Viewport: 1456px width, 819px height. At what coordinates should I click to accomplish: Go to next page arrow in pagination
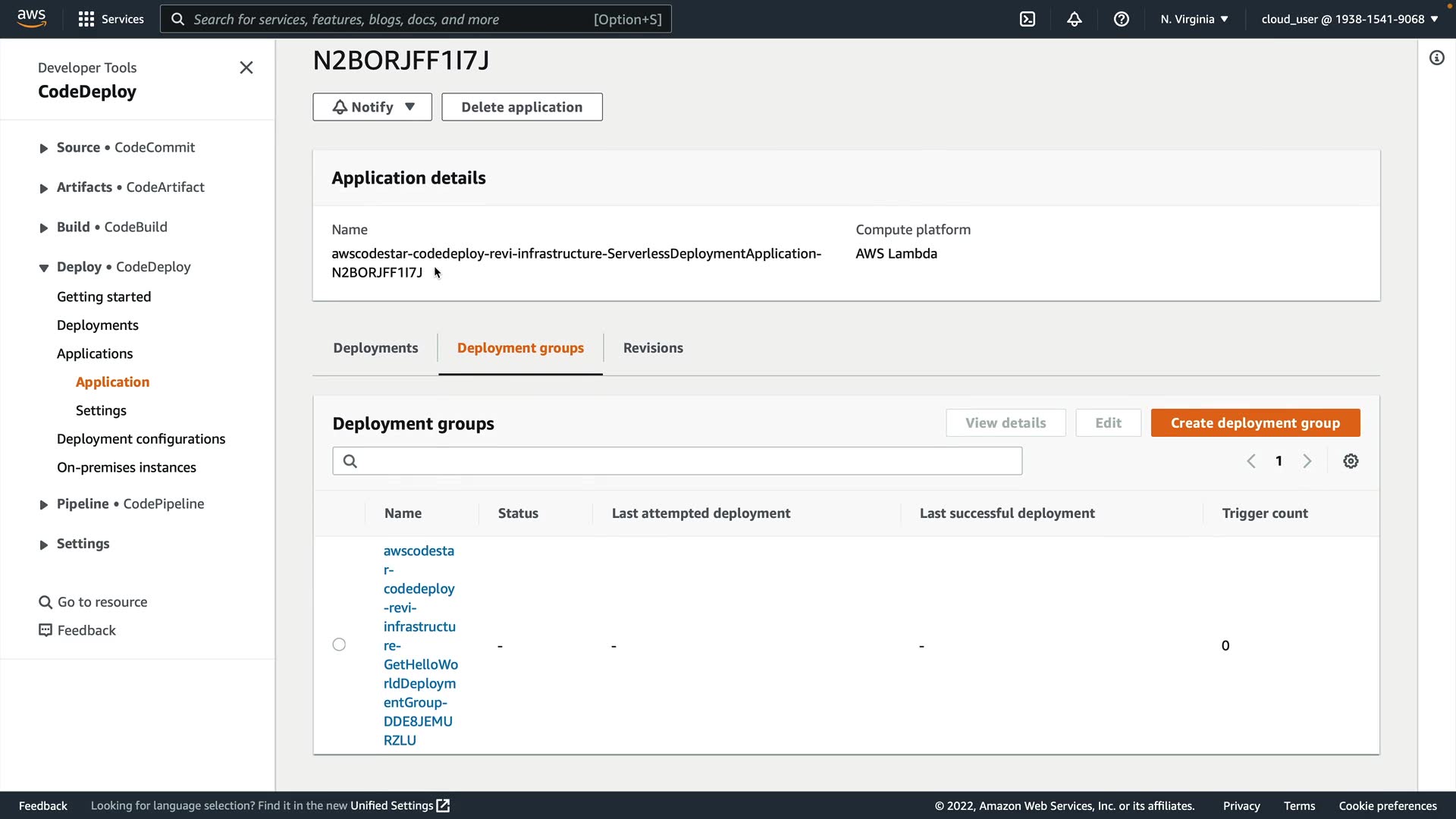click(1307, 461)
